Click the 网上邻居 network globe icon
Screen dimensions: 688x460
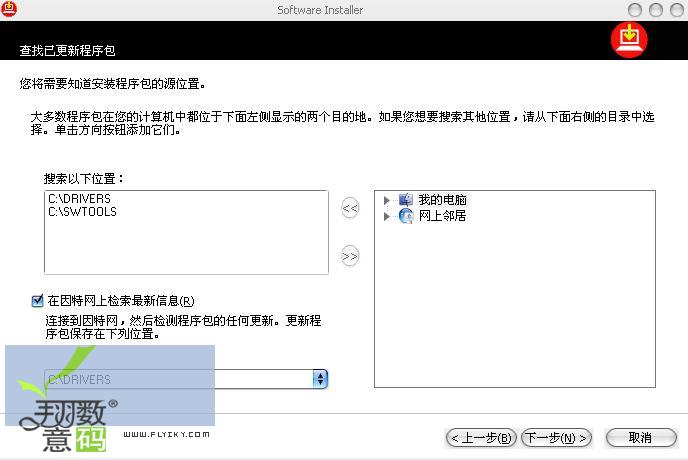(405, 216)
